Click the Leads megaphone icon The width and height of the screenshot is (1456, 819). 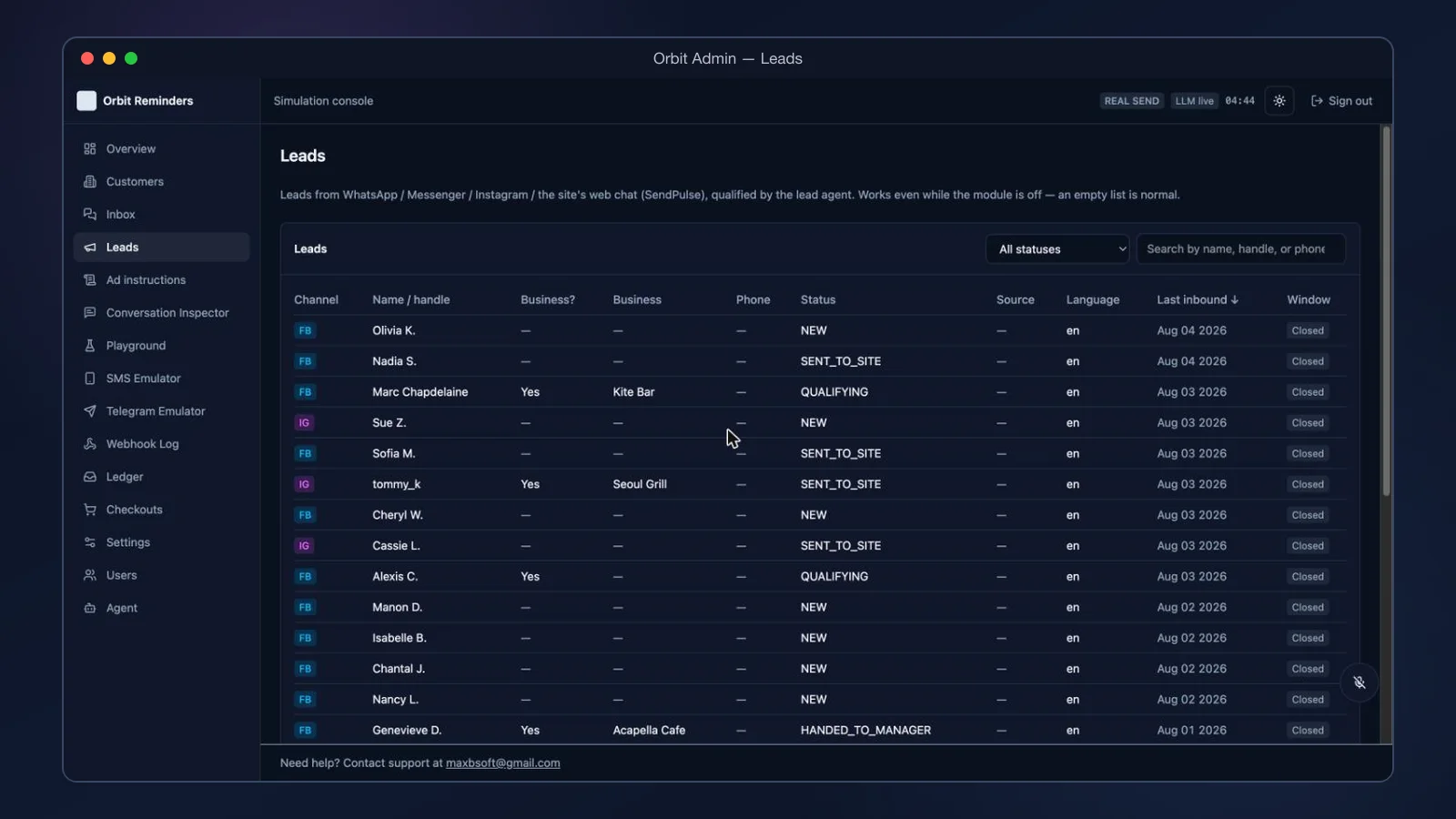[x=90, y=247]
